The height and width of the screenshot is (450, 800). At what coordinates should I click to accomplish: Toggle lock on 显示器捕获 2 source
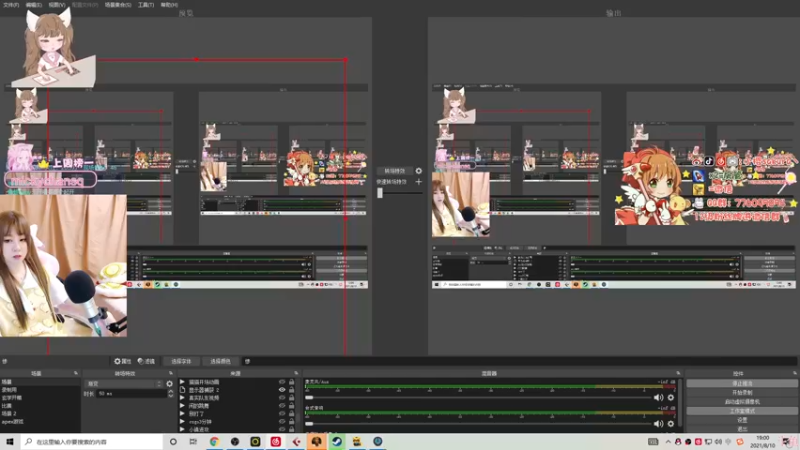[x=292, y=390]
